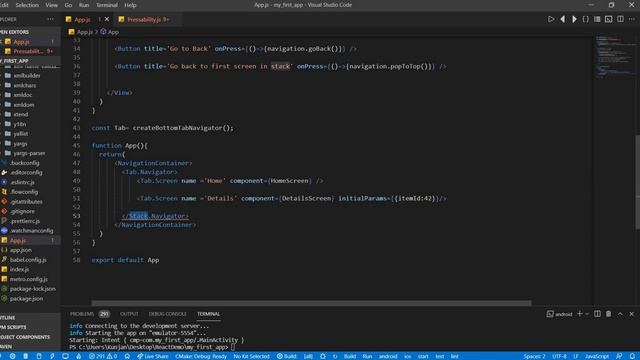Run the code with the play icon
The width and height of the screenshot is (640, 360).
(551, 19)
